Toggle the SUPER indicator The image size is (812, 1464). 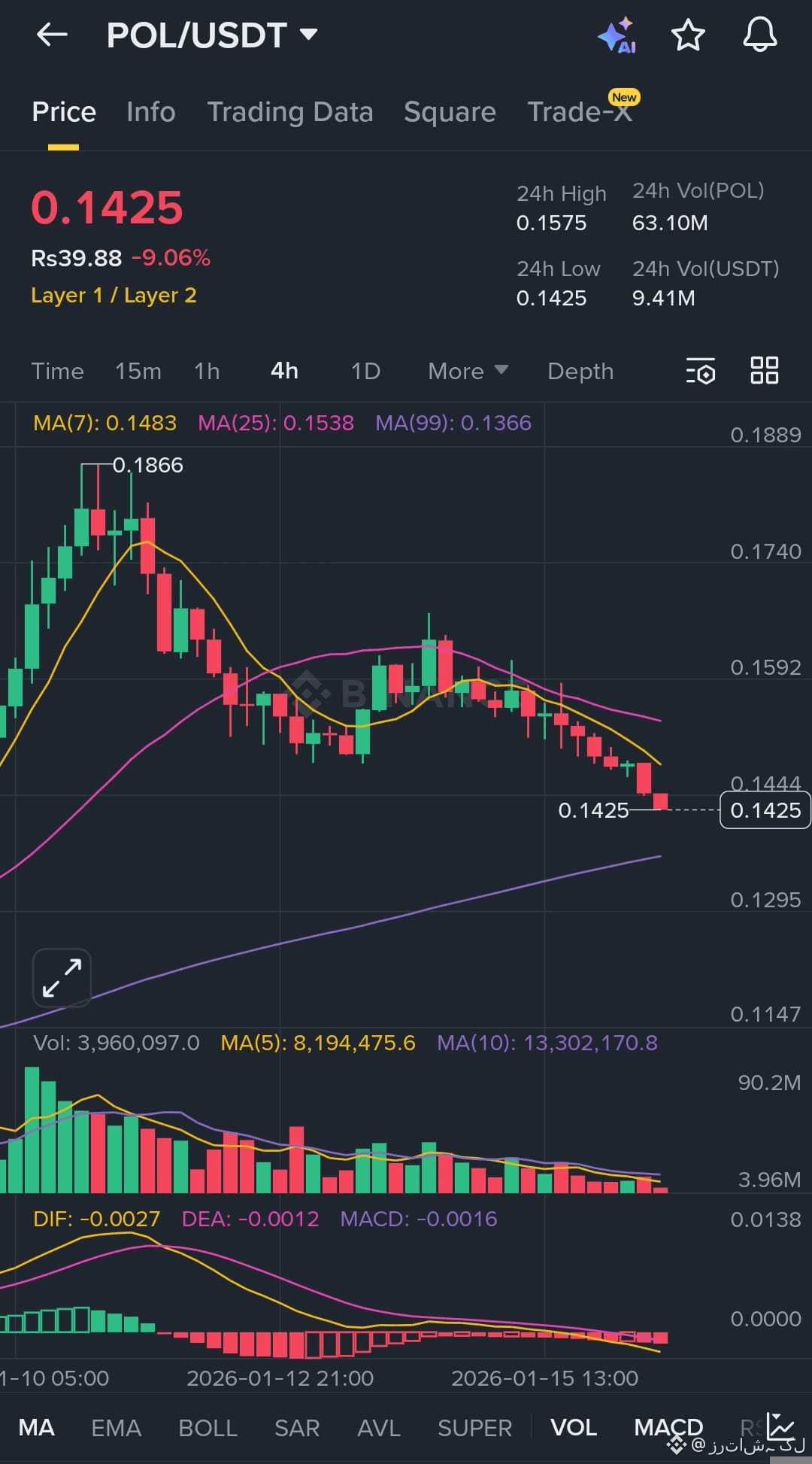click(474, 1427)
